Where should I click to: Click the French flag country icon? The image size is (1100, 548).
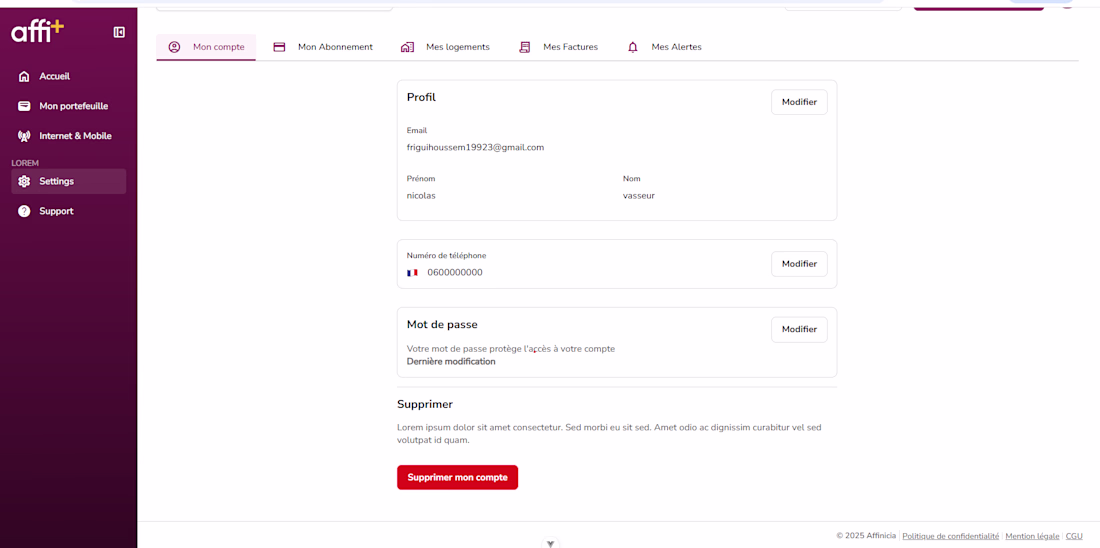pos(412,272)
